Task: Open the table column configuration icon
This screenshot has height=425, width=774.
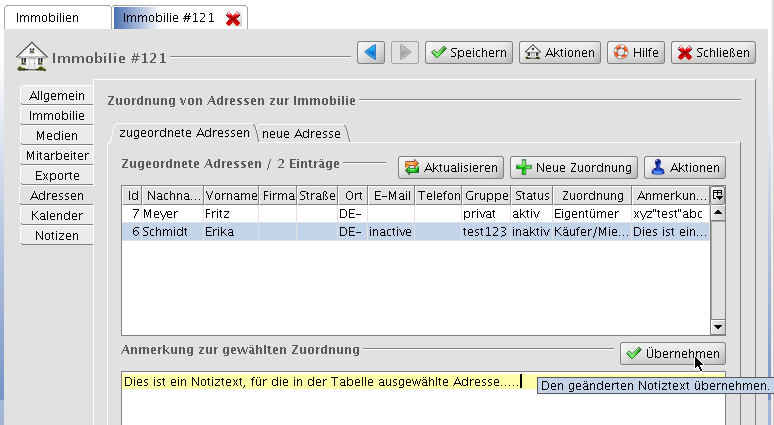Action: click(717, 195)
